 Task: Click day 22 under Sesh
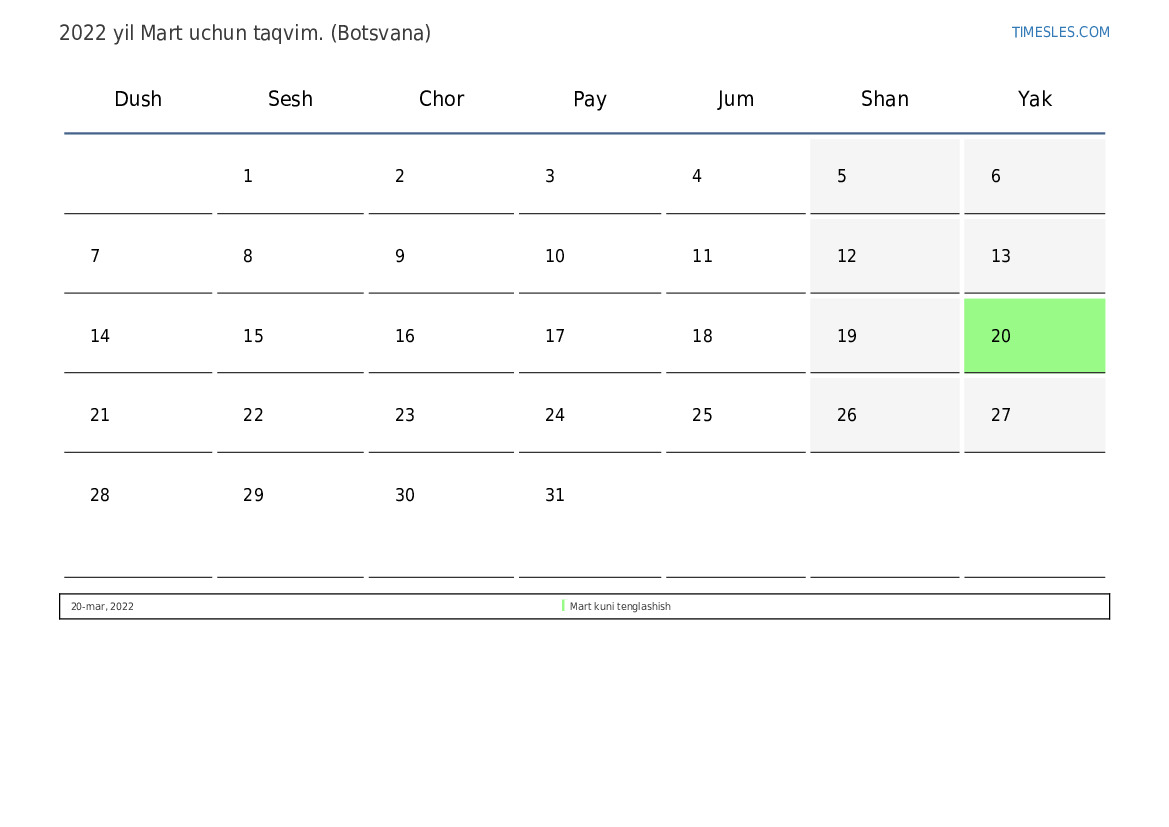[254, 416]
